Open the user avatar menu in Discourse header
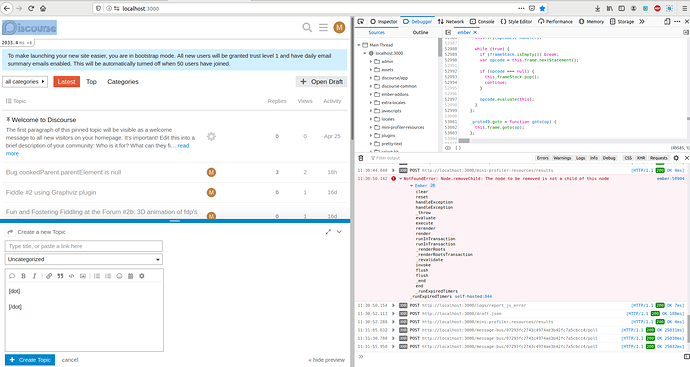 pos(339,28)
